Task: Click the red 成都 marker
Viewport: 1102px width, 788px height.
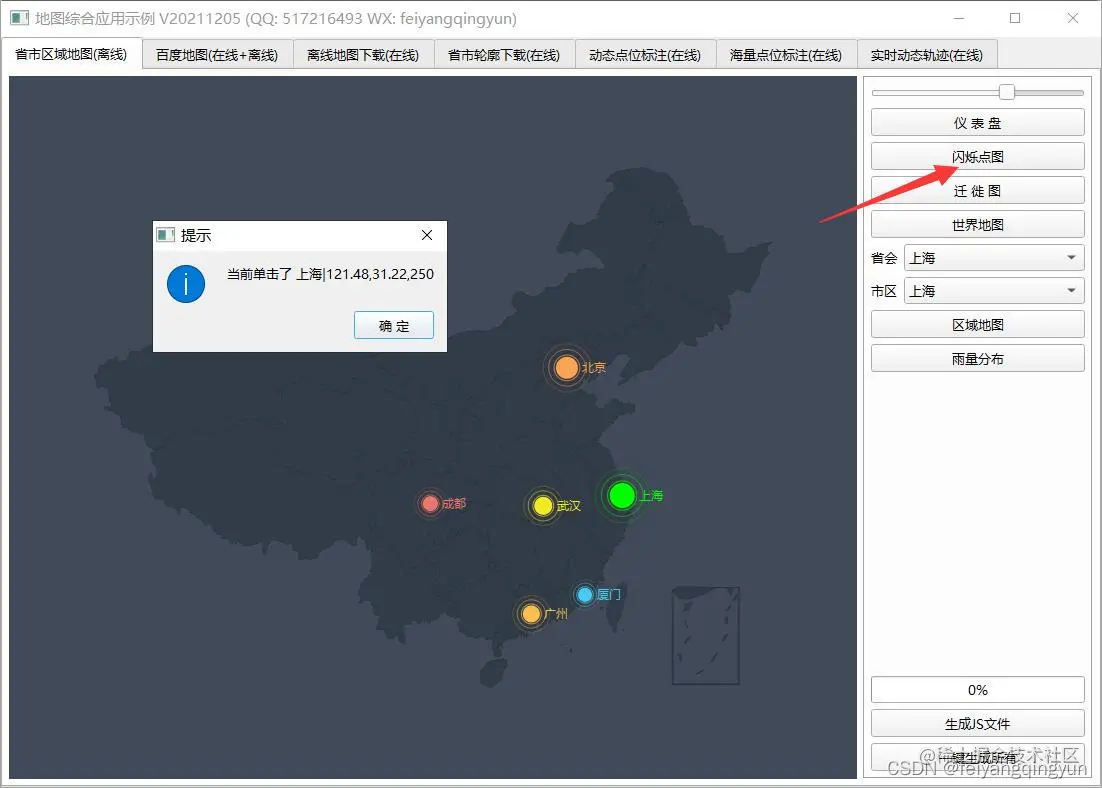Action: [x=430, y=503]
